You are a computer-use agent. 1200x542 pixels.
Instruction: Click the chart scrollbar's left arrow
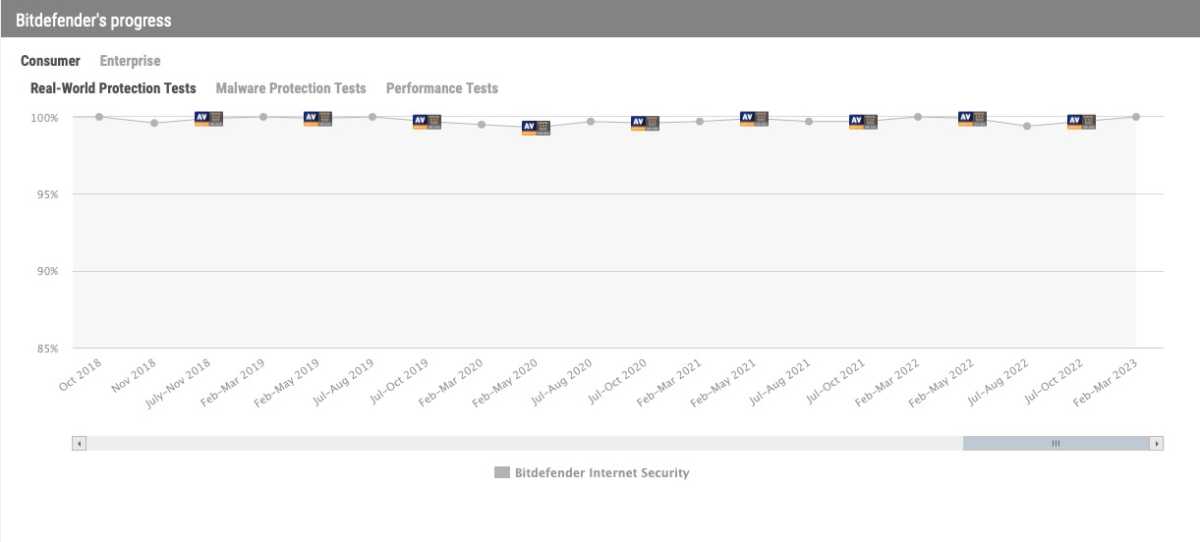(80, 443)
